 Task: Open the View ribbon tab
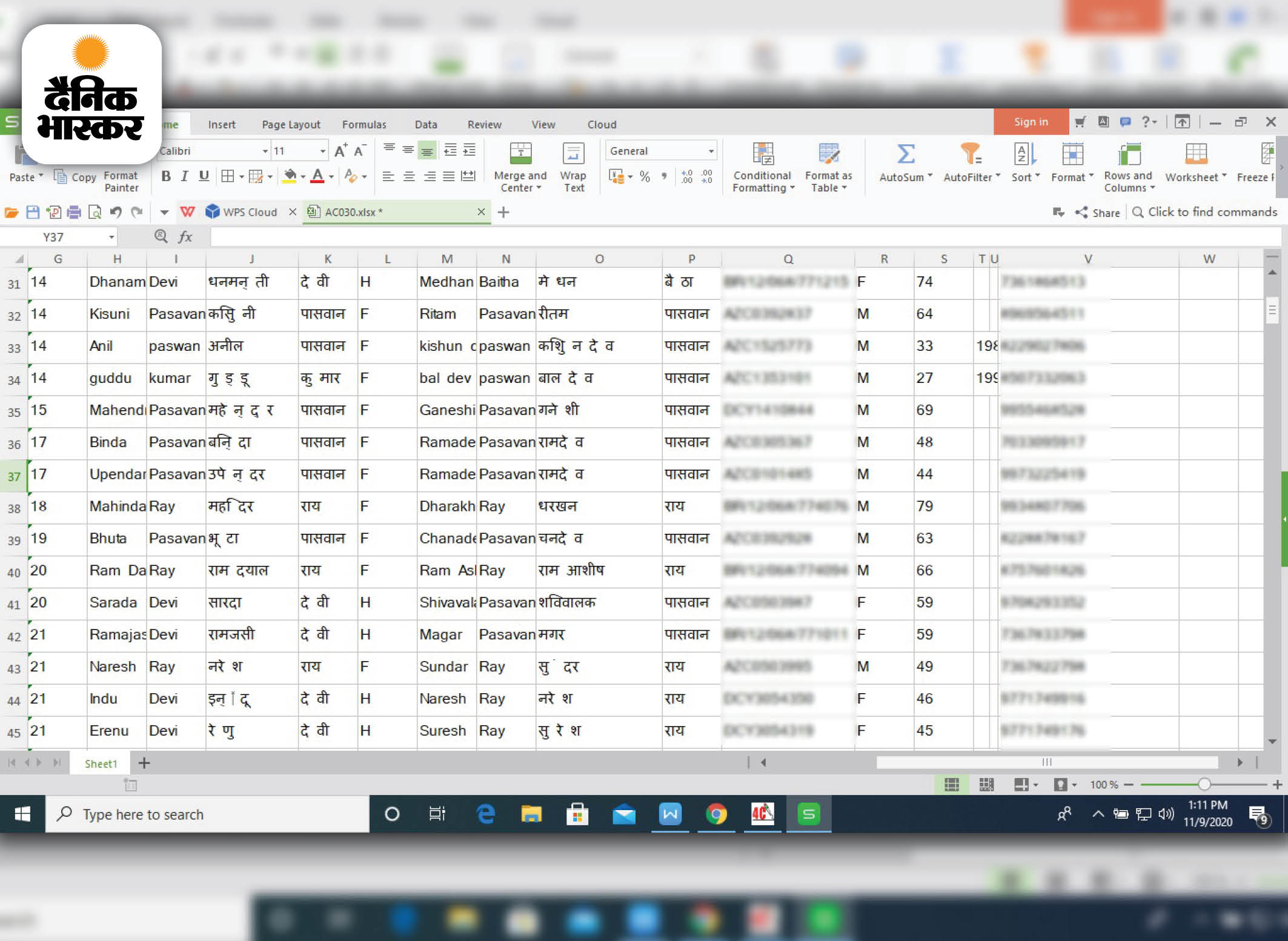543,124
